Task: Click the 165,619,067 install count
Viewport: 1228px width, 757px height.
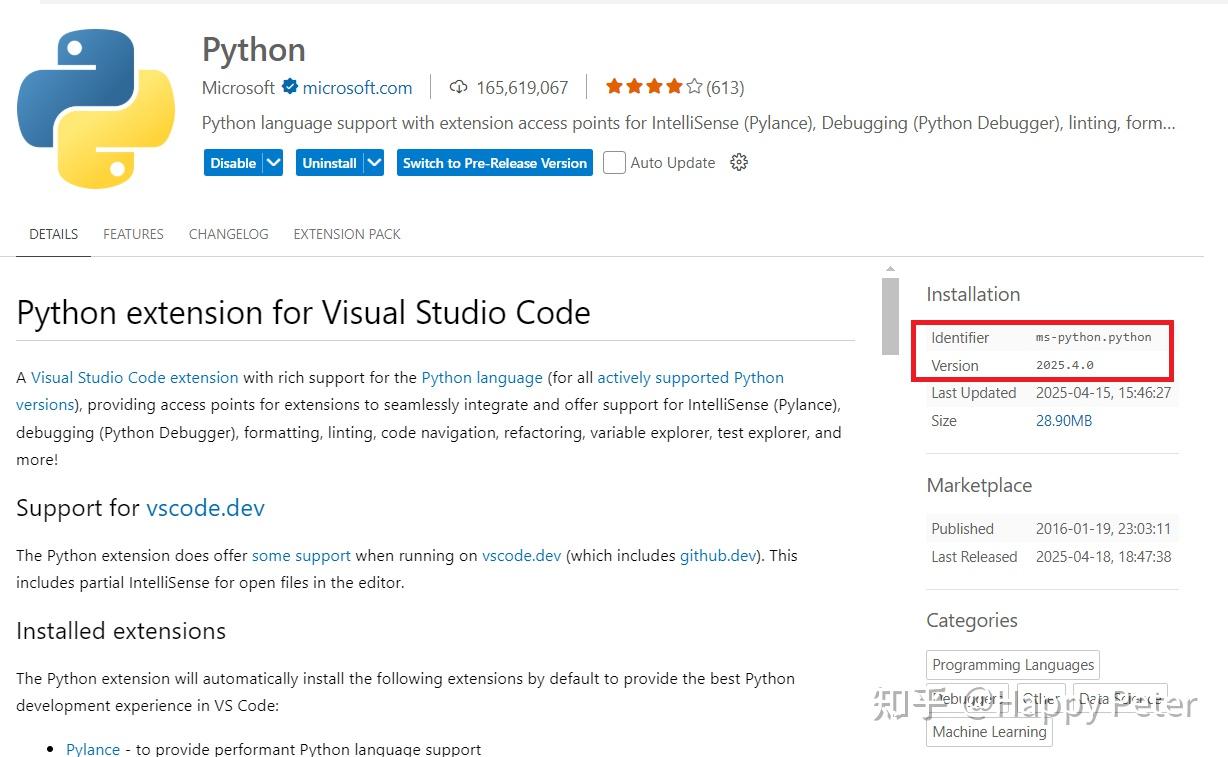Action: 522,88
